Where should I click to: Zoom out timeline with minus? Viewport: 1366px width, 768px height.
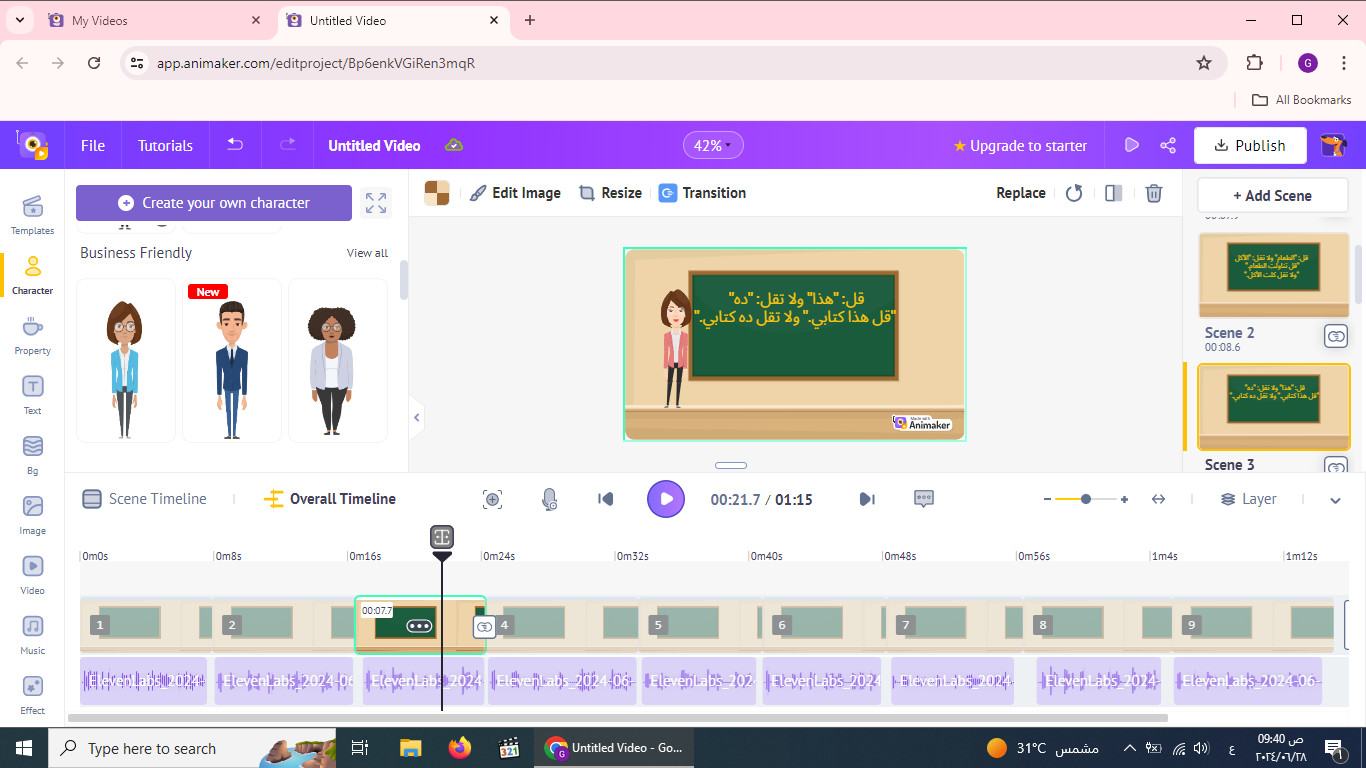(x=1047, y=499)
